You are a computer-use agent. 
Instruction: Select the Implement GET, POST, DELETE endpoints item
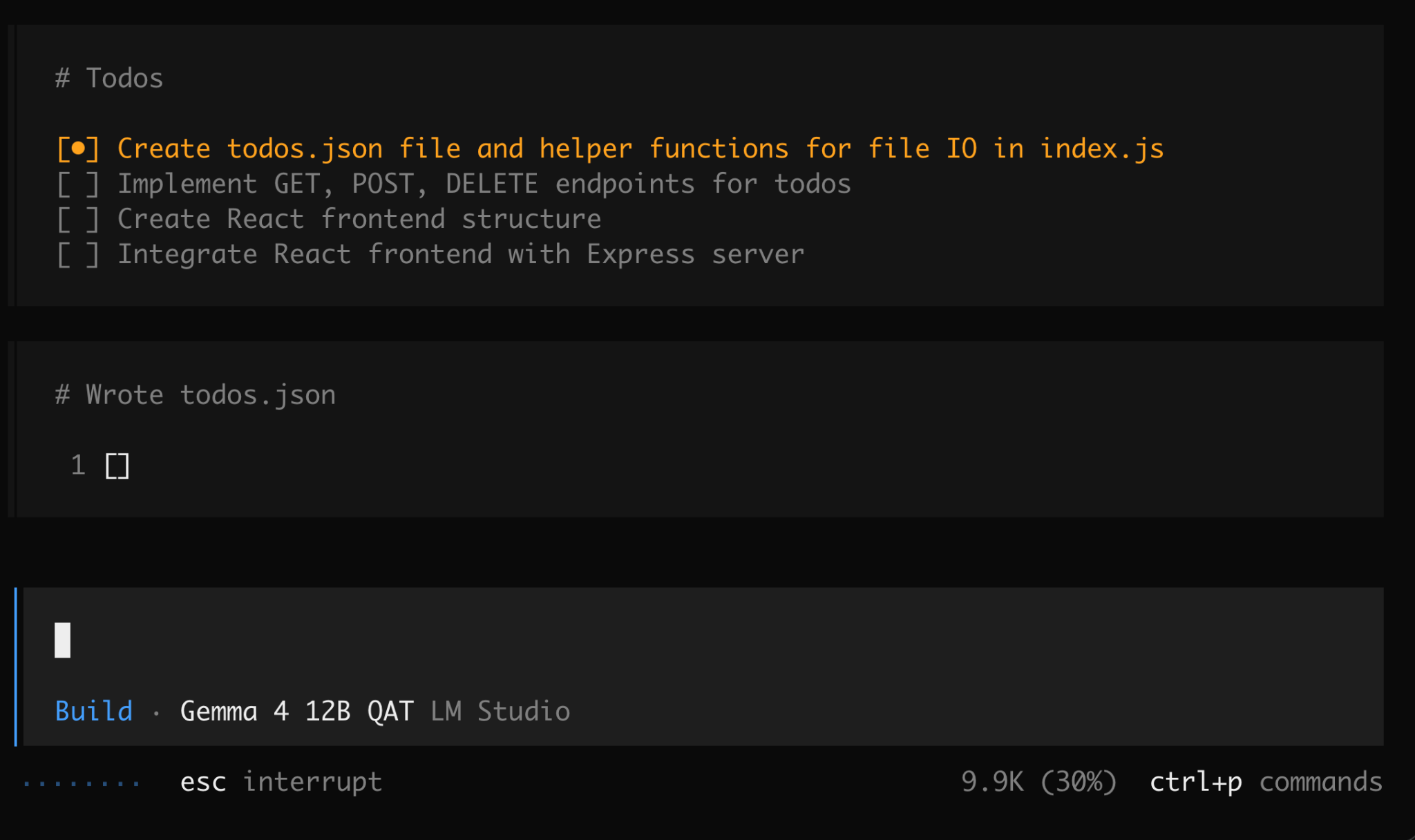484,184
